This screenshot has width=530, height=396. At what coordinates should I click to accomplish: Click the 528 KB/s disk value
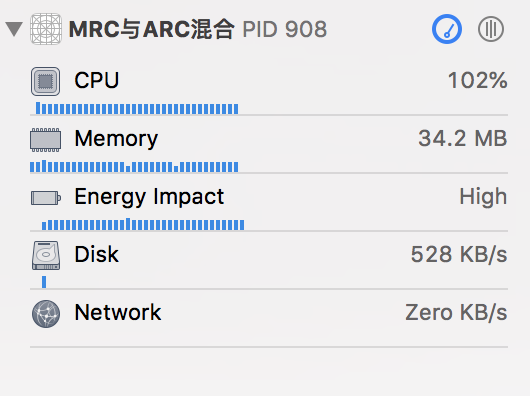point(459,254)
